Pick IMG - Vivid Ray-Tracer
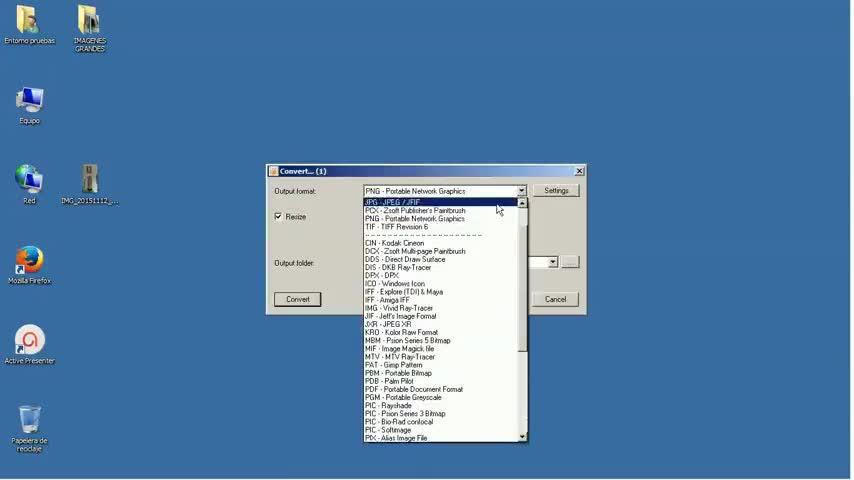This screenshot has width=854, height=480. pos(441,308)
